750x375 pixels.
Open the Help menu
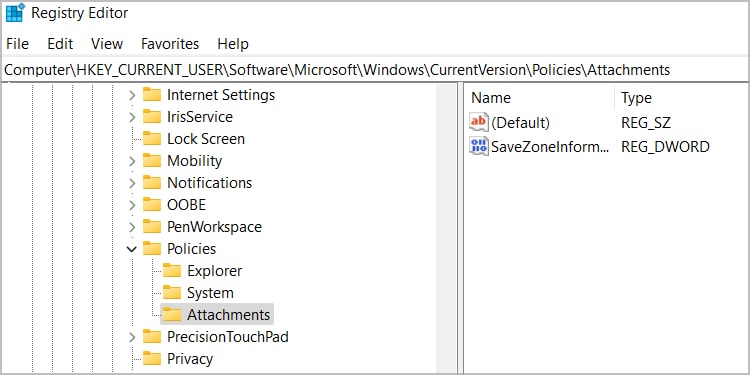(233, 44)
